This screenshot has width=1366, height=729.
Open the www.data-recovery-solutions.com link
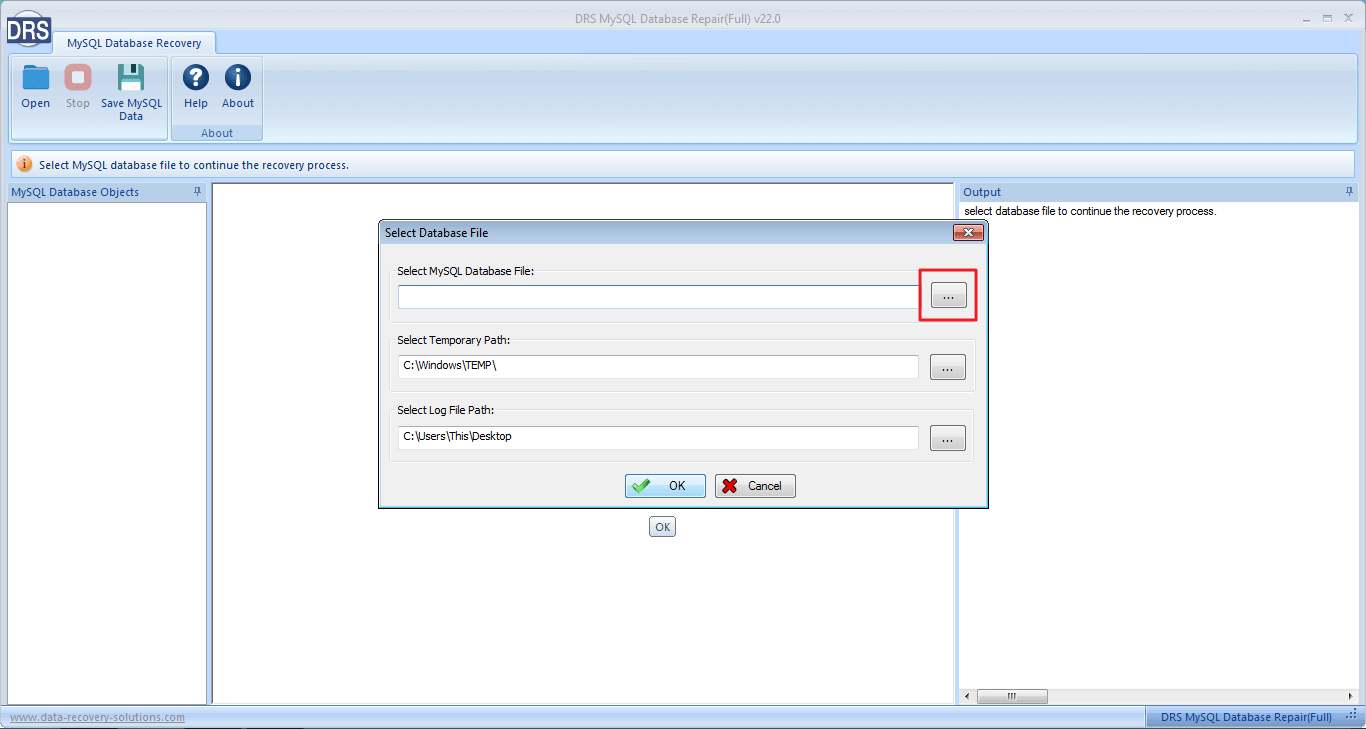click(x=97, y=717)
